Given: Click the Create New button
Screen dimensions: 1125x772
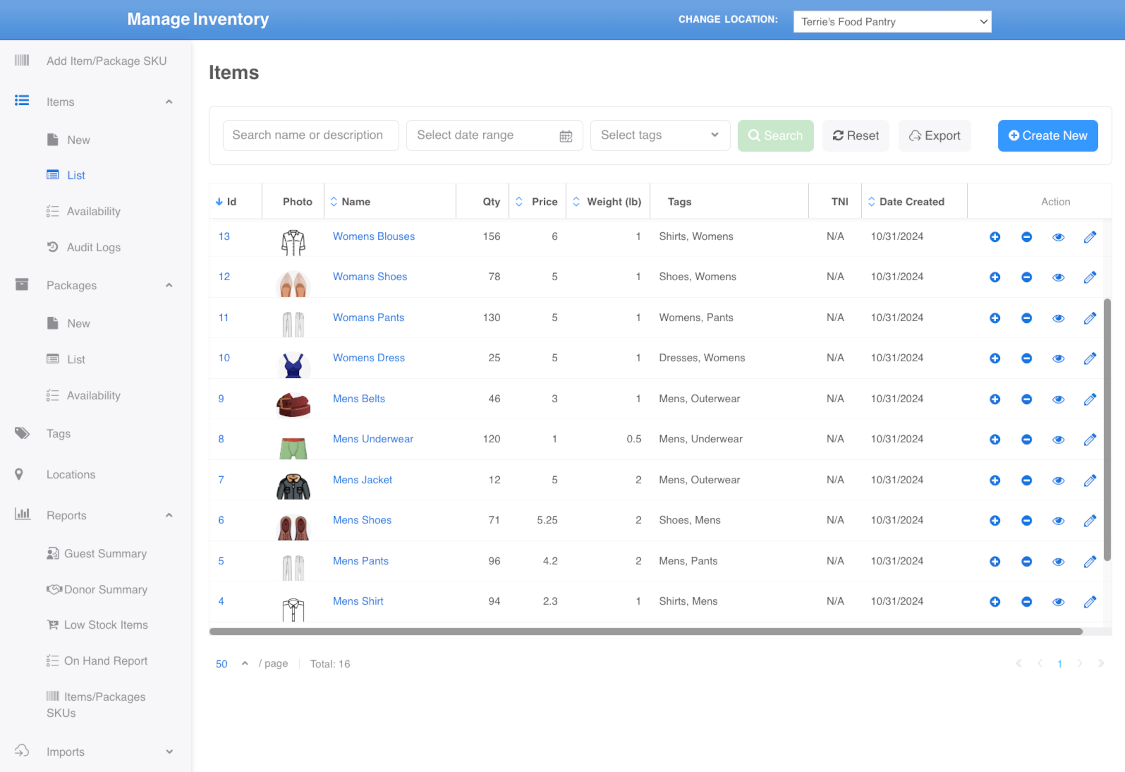Looking at the screenshot, I should tap(1047, 136).
